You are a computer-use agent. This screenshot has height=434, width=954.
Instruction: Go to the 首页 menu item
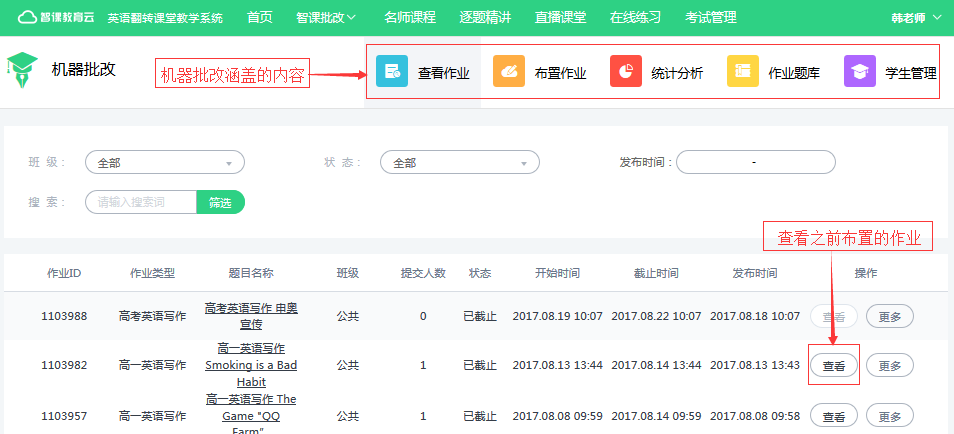[260, 18]
